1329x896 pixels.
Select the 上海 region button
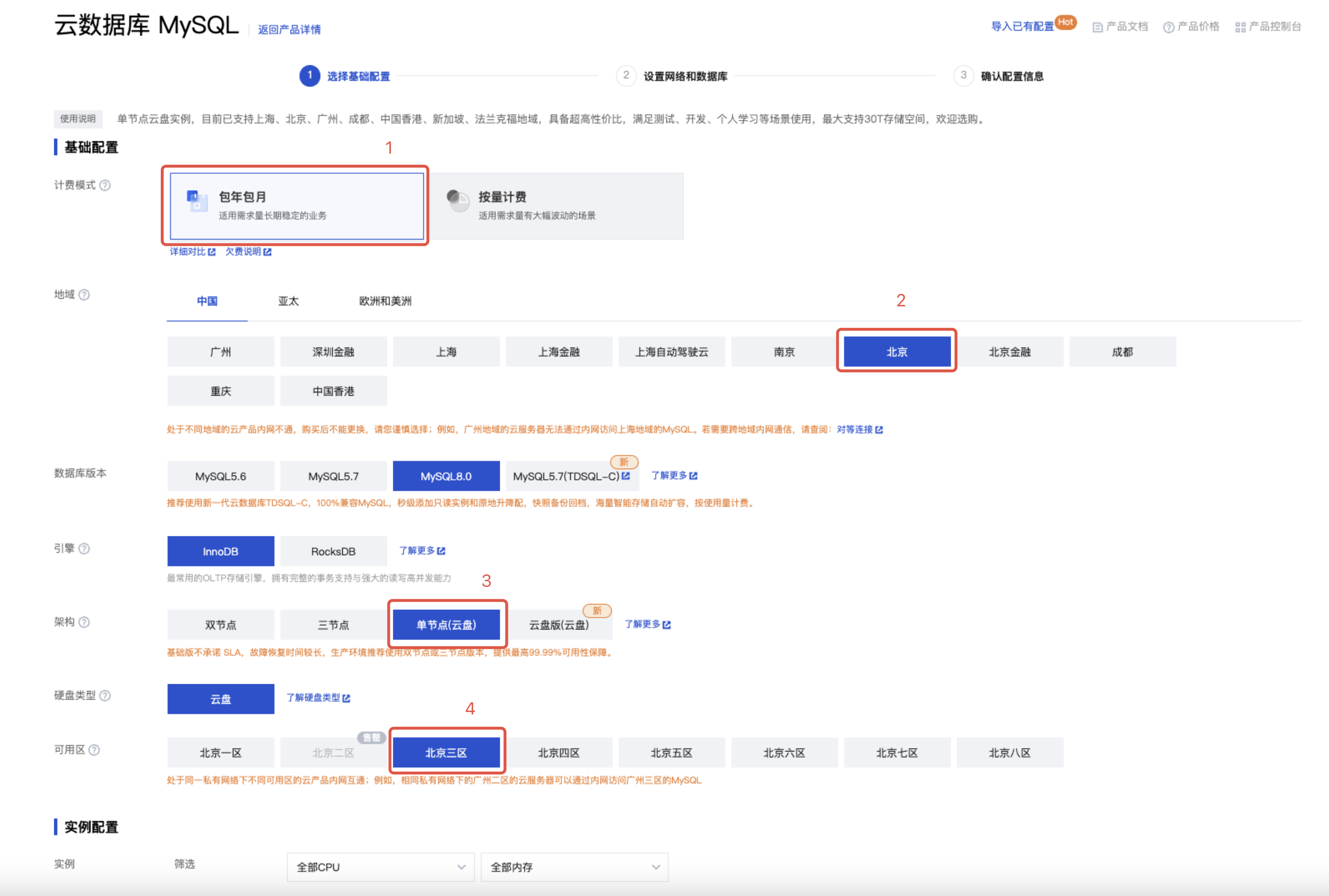pos(446,352)
